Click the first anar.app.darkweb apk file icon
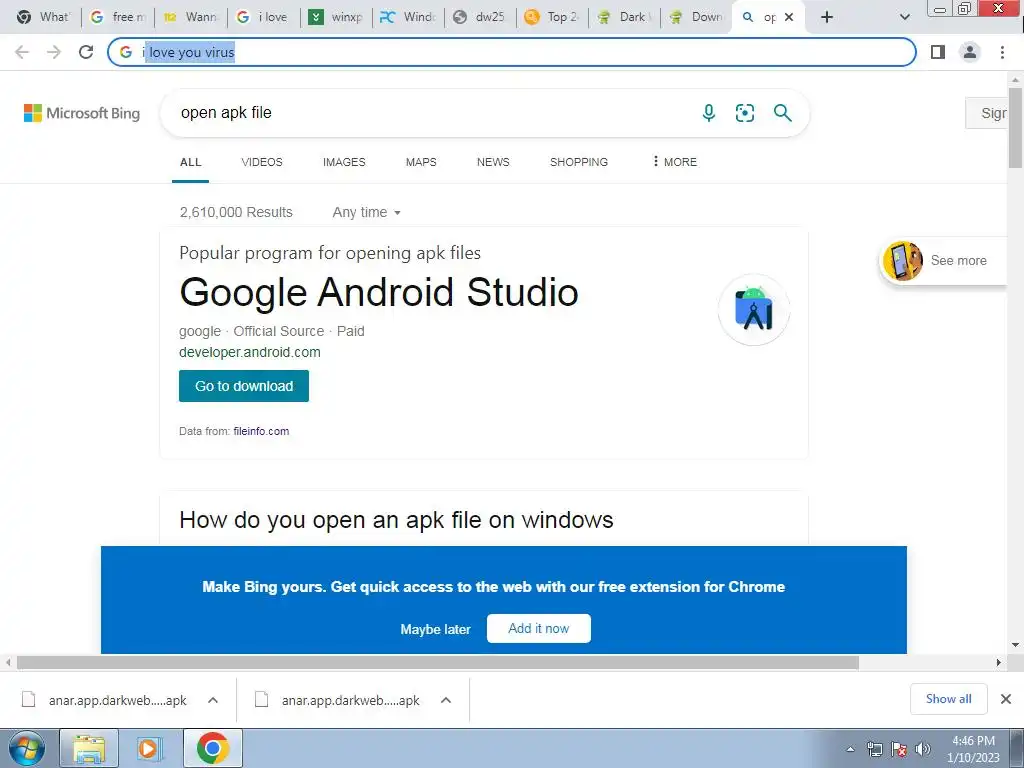1024x768 pixels. [x=29, y=700]
